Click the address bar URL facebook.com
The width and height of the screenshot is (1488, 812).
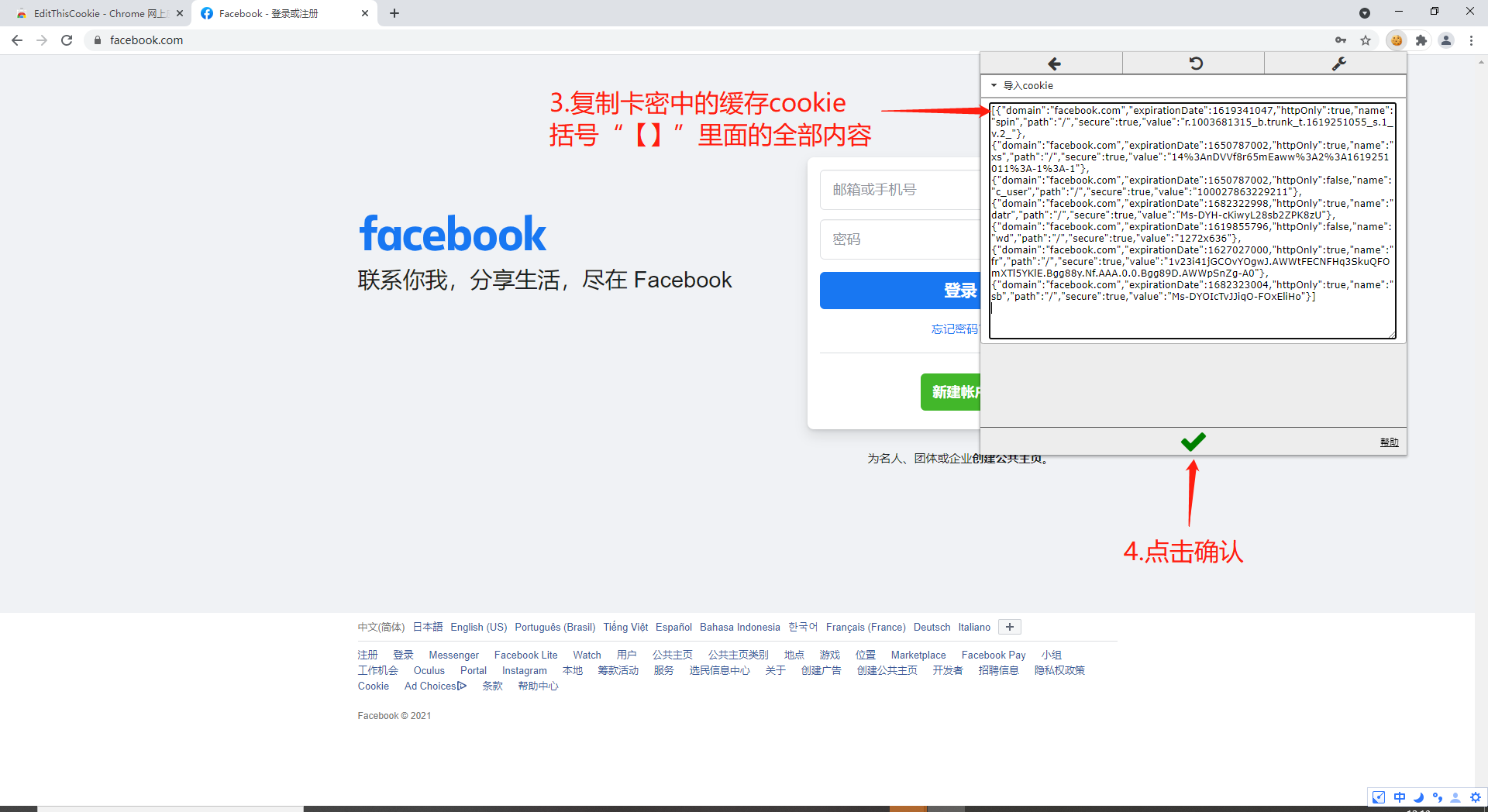tap(146, 40)
